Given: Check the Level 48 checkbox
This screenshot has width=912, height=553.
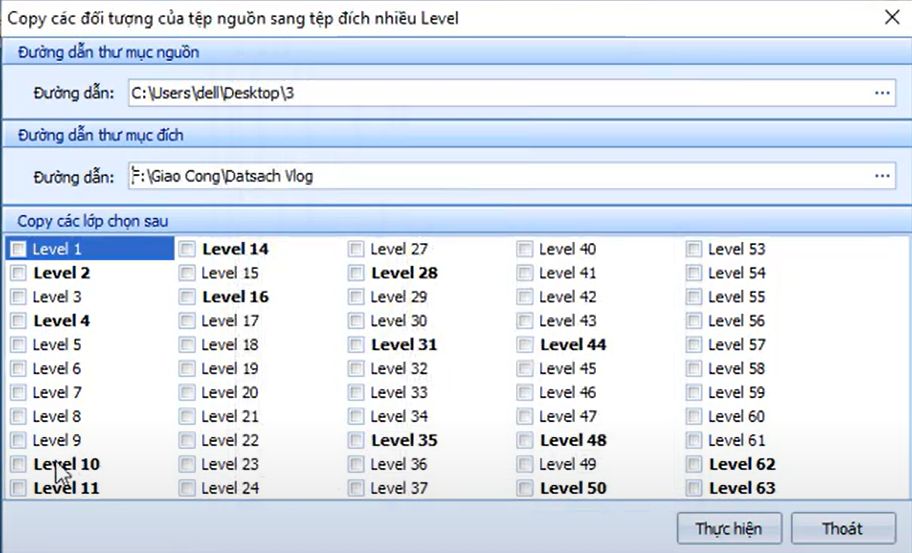Looking at the screenshot, I should pos(525,440).
